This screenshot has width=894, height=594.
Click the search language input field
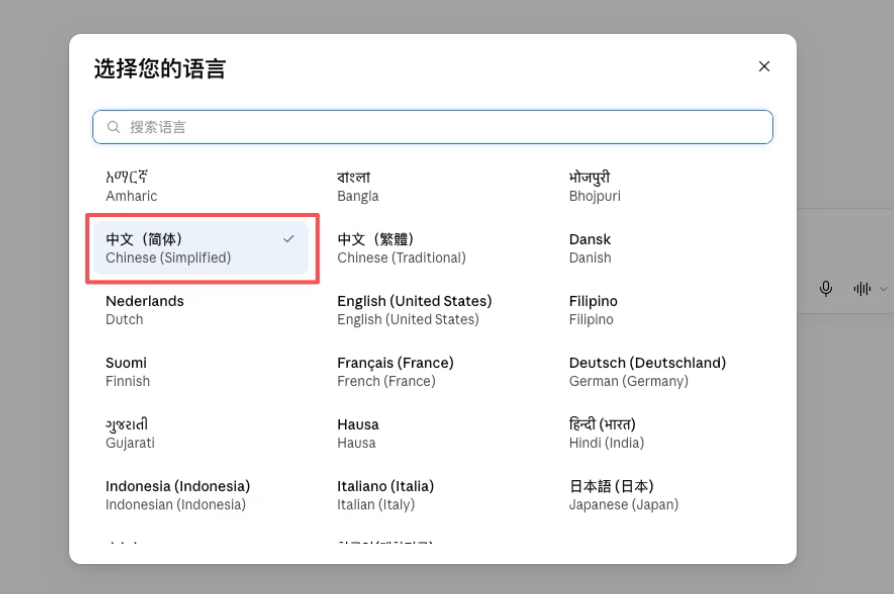click(x=433, y=127)
